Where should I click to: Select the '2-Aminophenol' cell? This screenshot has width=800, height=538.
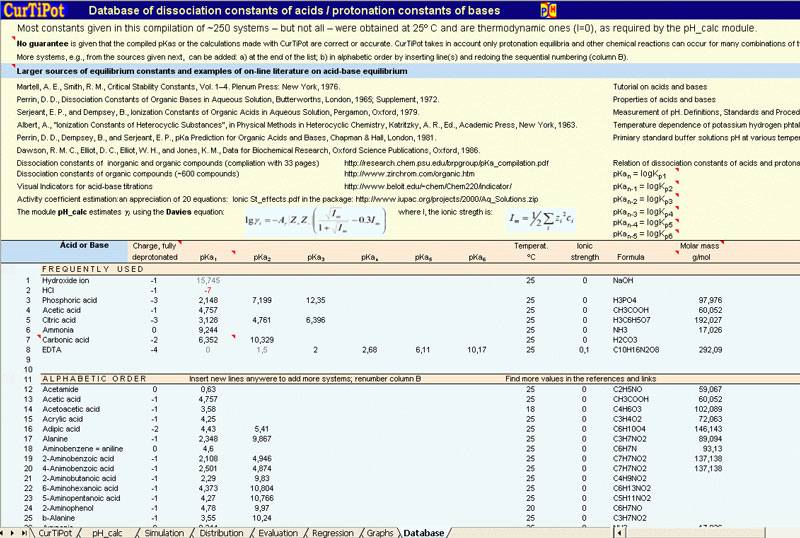68,508
